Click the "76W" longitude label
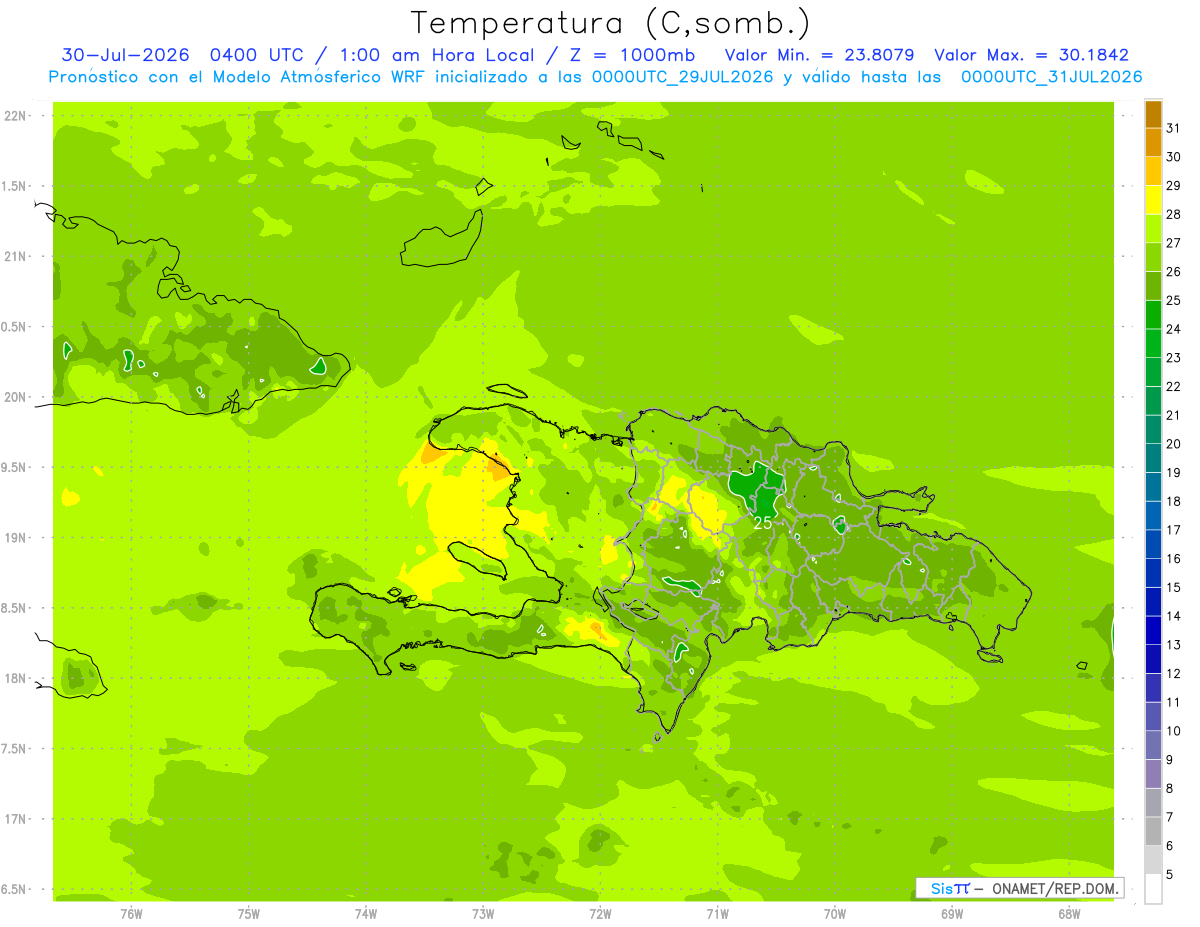The height and width of the screenshot is (927, 1200). pos(131,913)
